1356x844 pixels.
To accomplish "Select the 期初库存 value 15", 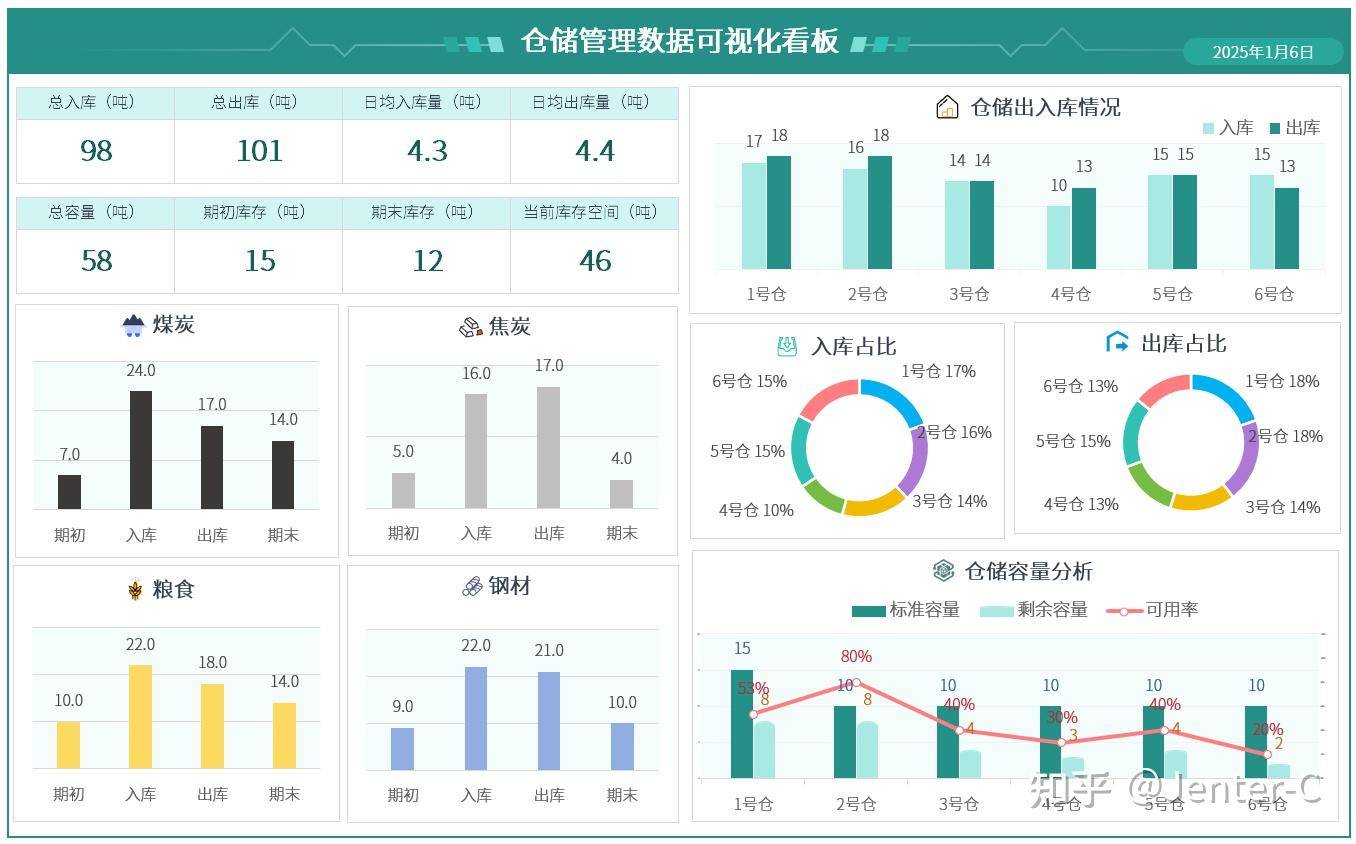I will (259, 261).
